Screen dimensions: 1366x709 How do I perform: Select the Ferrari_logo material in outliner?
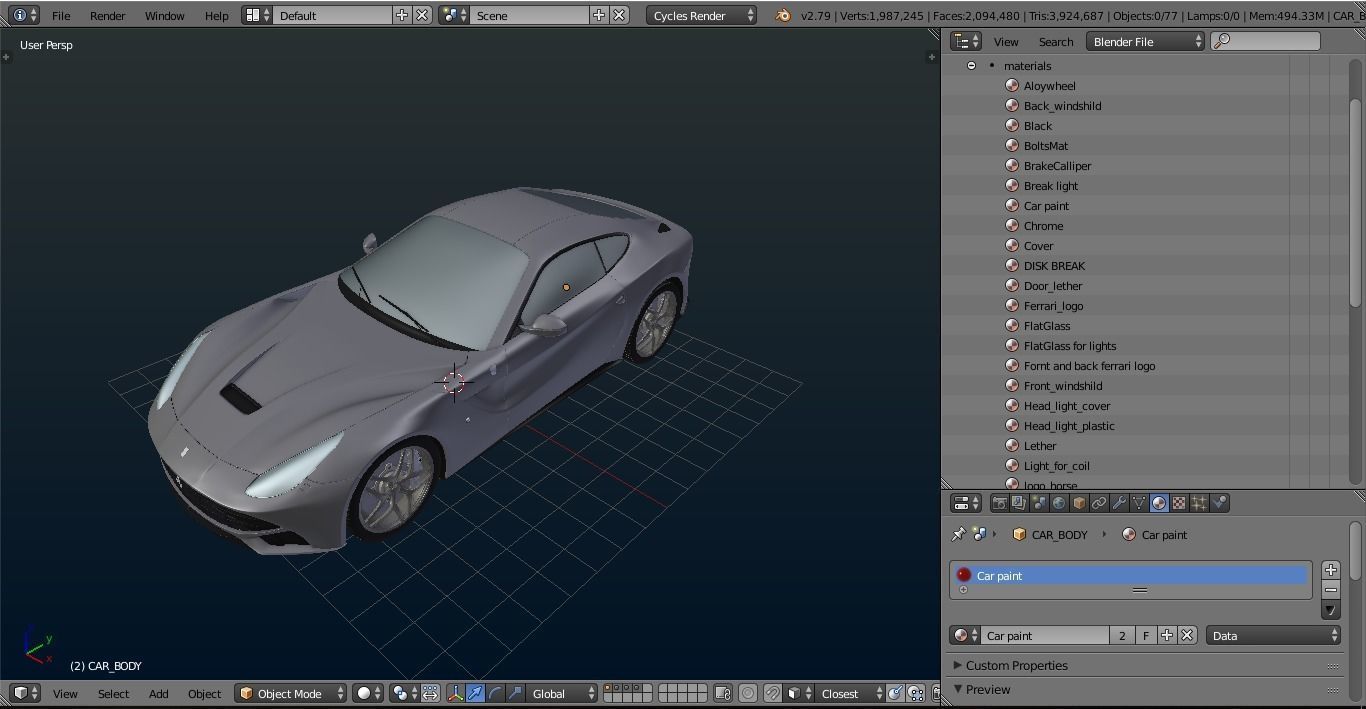click(1053, 305)
